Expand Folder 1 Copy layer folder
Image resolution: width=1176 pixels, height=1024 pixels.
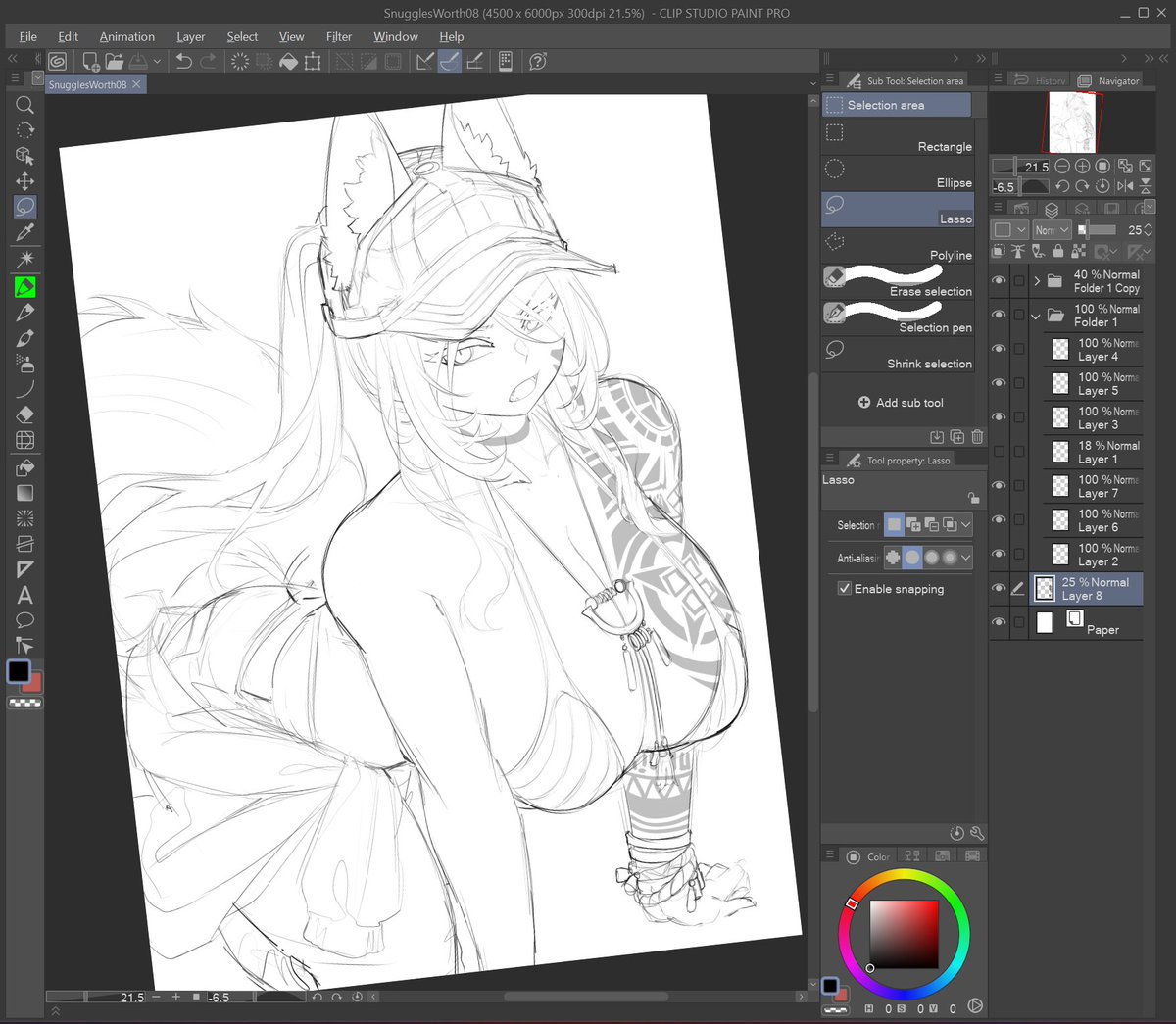tap(1037, 281)
